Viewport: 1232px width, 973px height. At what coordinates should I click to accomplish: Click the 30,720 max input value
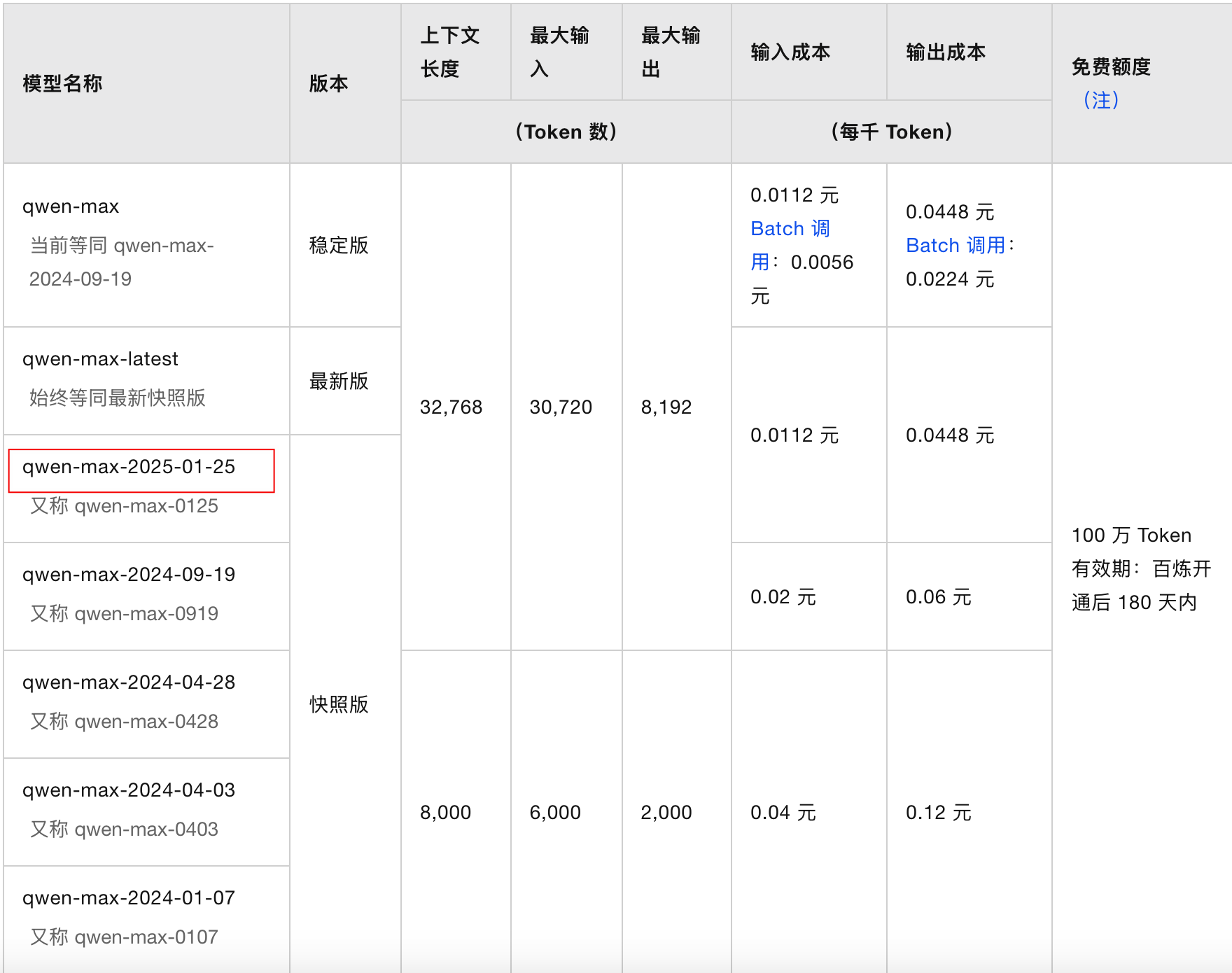[561, 407]
